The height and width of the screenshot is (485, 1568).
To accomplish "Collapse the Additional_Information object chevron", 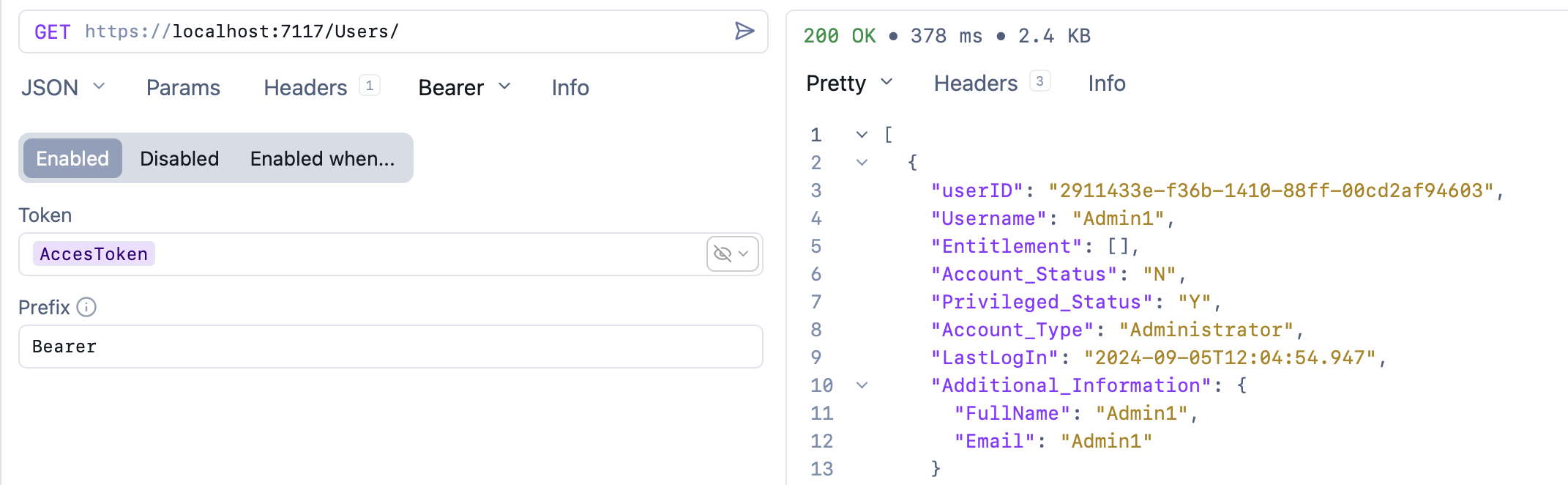I will [x=862, y=385].
